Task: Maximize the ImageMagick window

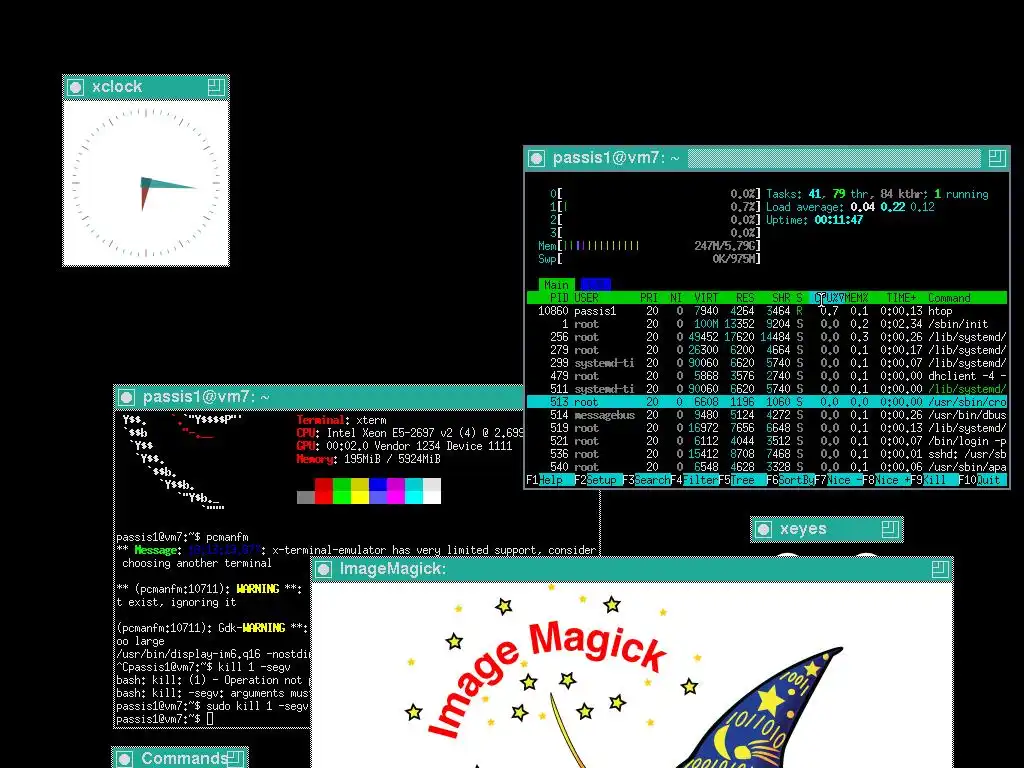Action: pos(940,569)
